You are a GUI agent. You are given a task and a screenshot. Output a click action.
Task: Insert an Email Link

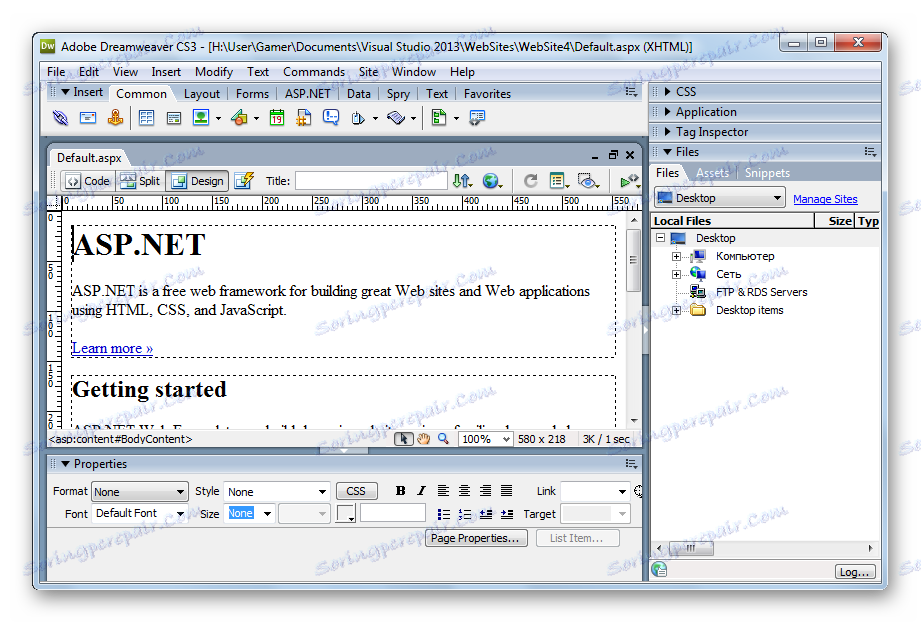tap(88, 118)
